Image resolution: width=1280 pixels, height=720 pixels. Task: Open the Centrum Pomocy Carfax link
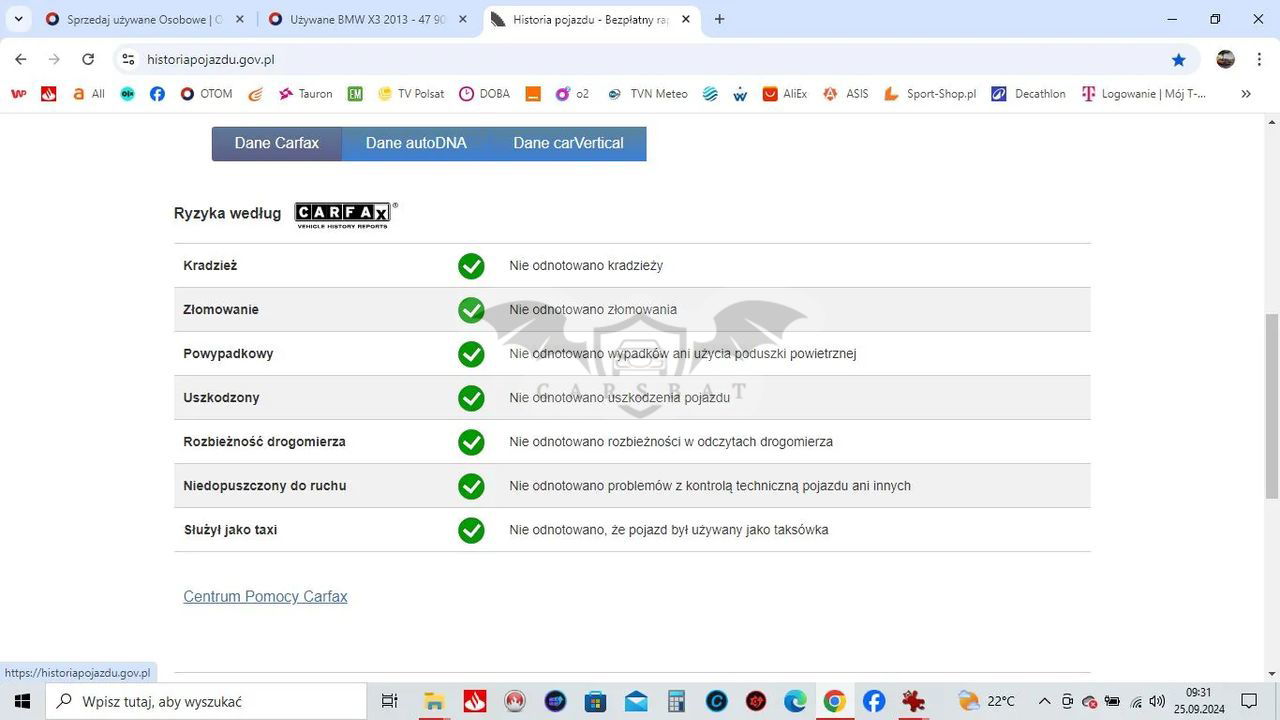[265, 596]
